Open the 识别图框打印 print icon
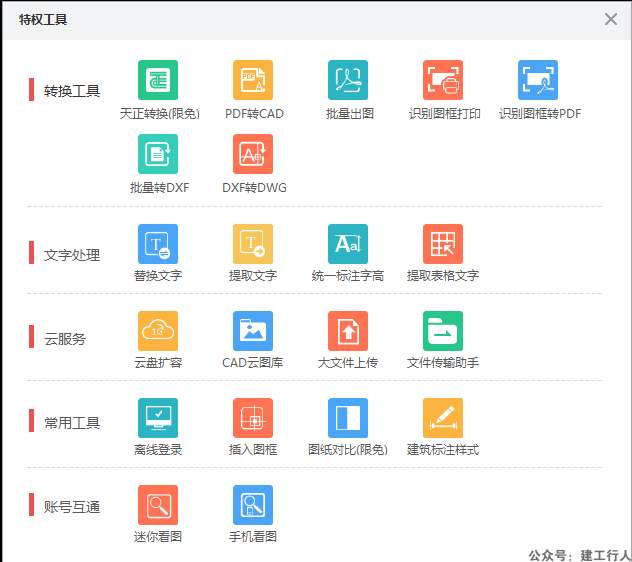 pyautogui.click(x=443, y=80)
